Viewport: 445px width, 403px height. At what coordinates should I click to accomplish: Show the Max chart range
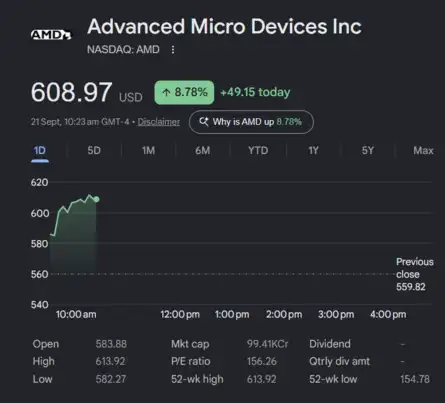(423, 151)
